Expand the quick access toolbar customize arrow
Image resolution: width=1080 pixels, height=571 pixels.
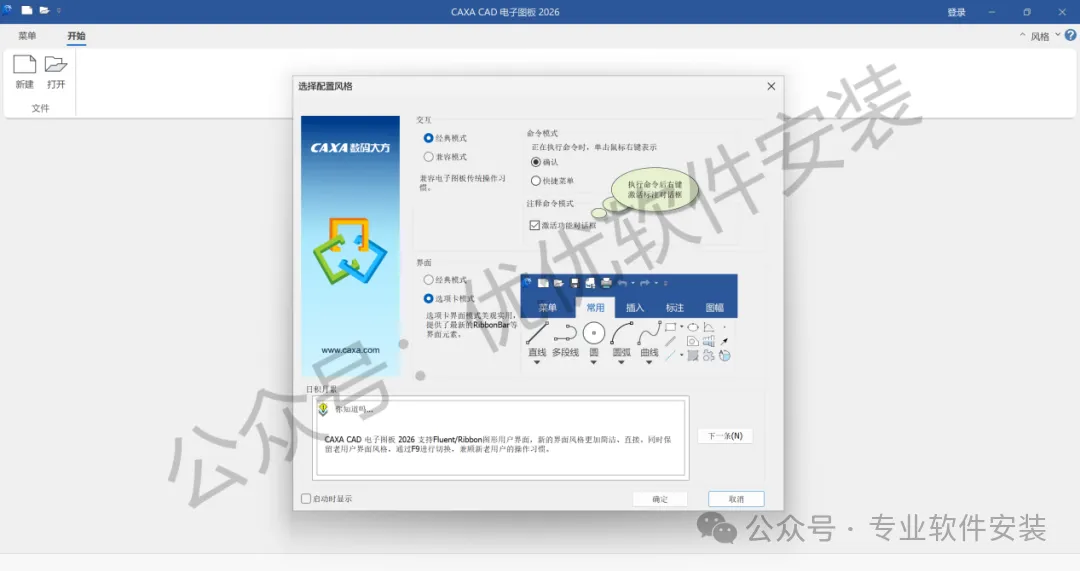[59, 11]
